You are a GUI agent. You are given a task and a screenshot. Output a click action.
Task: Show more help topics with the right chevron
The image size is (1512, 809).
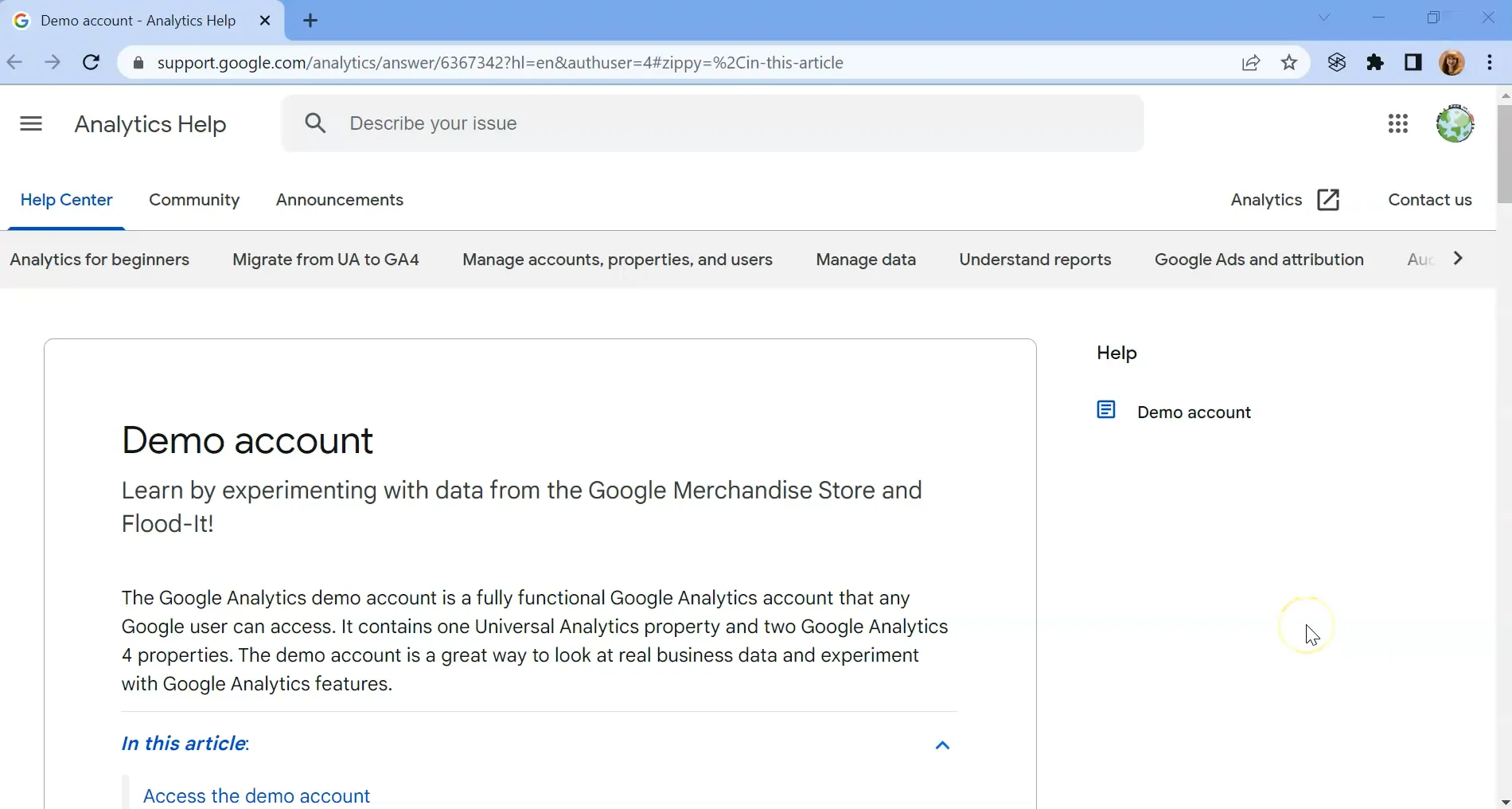1459,258
